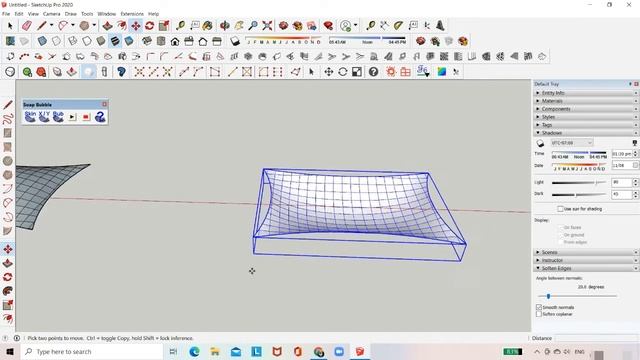
Task: Expand the Instructor panel
Action: pos(586,260)
